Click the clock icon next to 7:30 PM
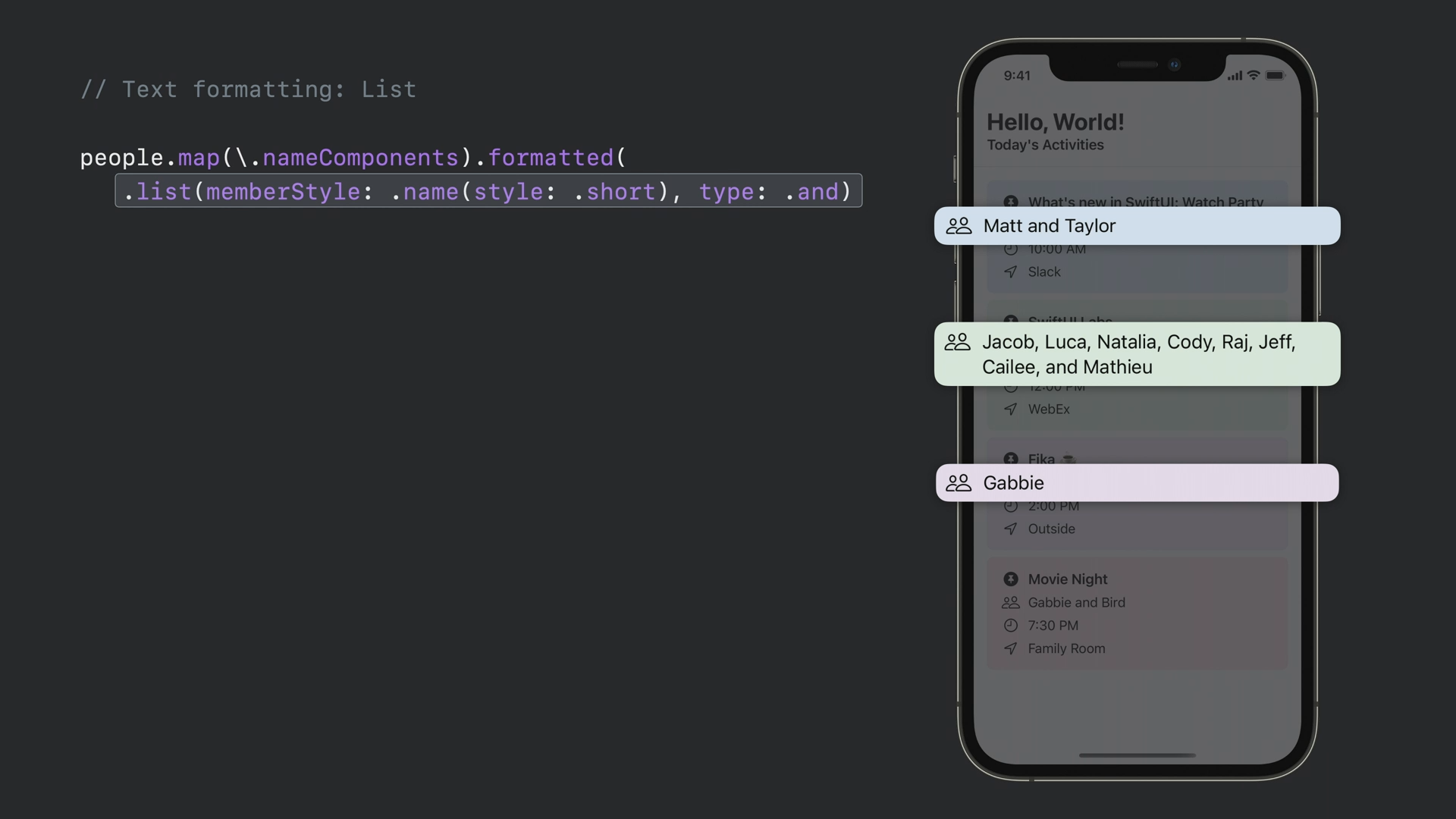This screenshot has width=1456, height=819. pyautogui.click(x=1010, y=626)
